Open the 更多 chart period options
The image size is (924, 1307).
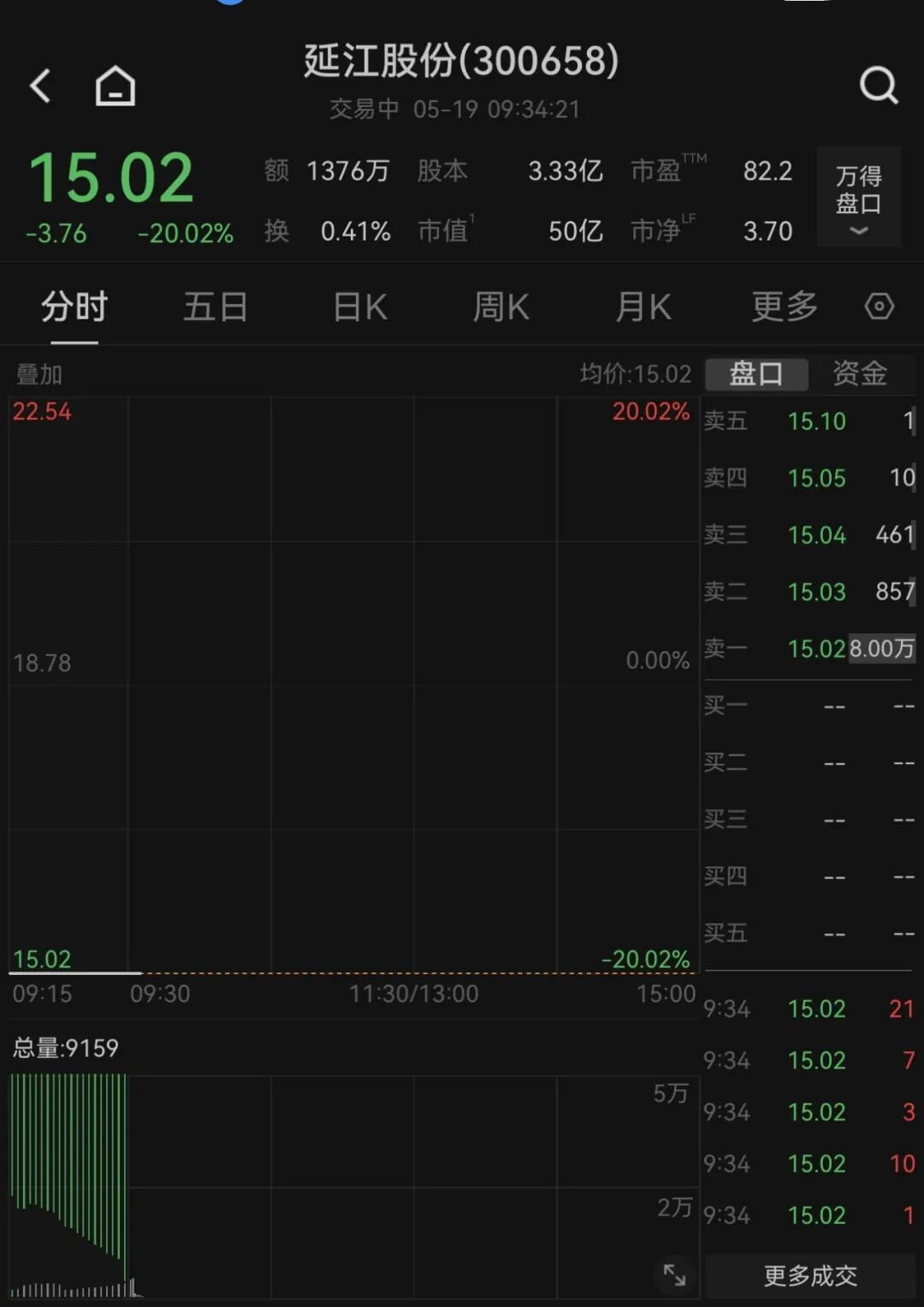(785, 306)
